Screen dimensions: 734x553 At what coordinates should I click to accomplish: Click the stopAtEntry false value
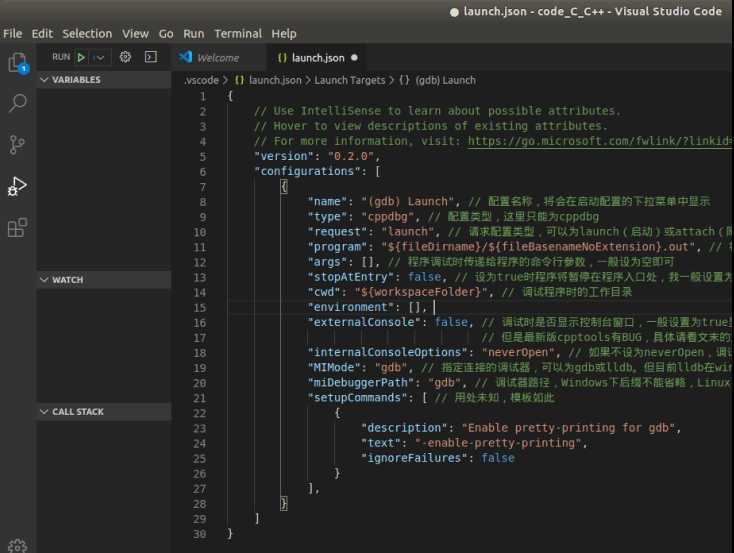tap(424, 277)
